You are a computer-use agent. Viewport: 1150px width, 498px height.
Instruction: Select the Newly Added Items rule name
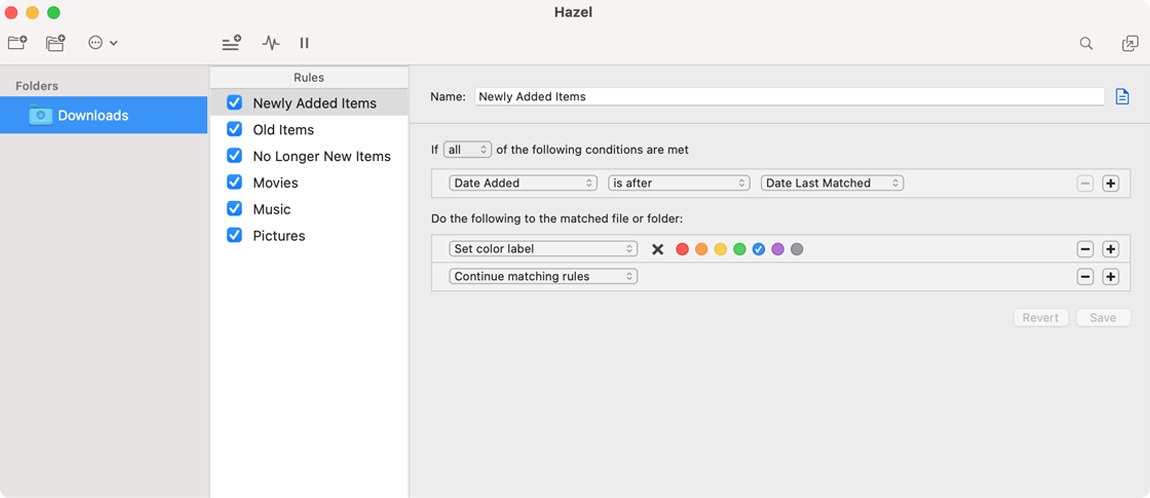315,103
